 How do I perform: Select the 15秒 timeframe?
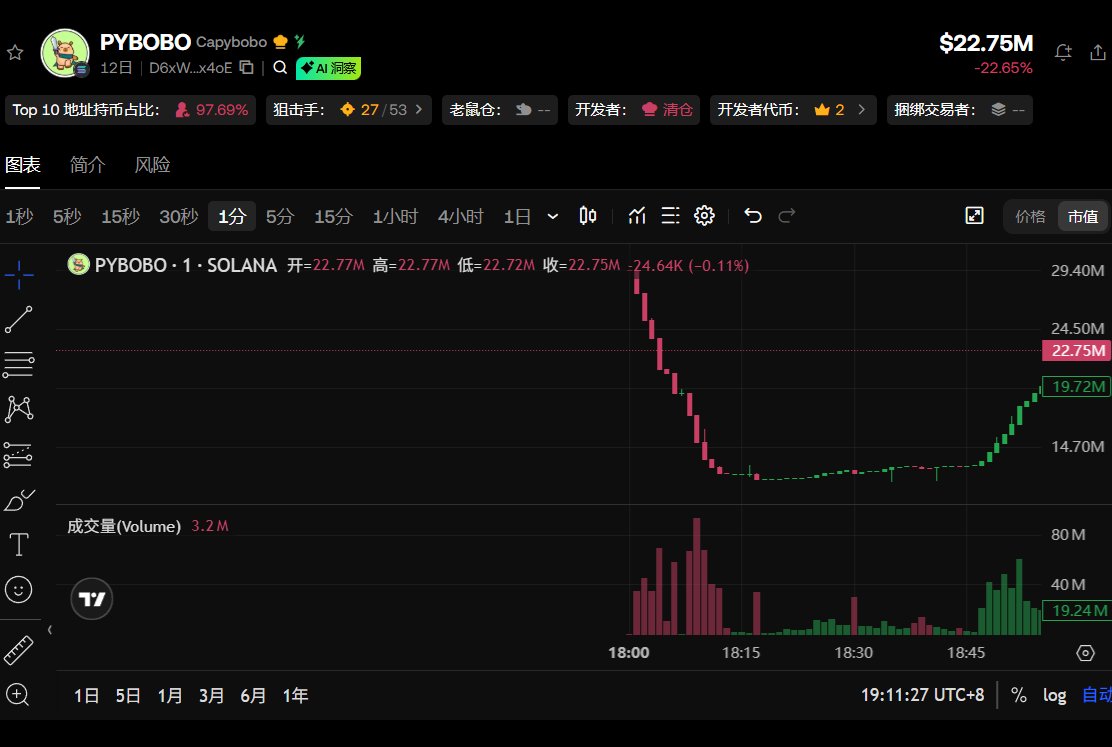(121, 216)
